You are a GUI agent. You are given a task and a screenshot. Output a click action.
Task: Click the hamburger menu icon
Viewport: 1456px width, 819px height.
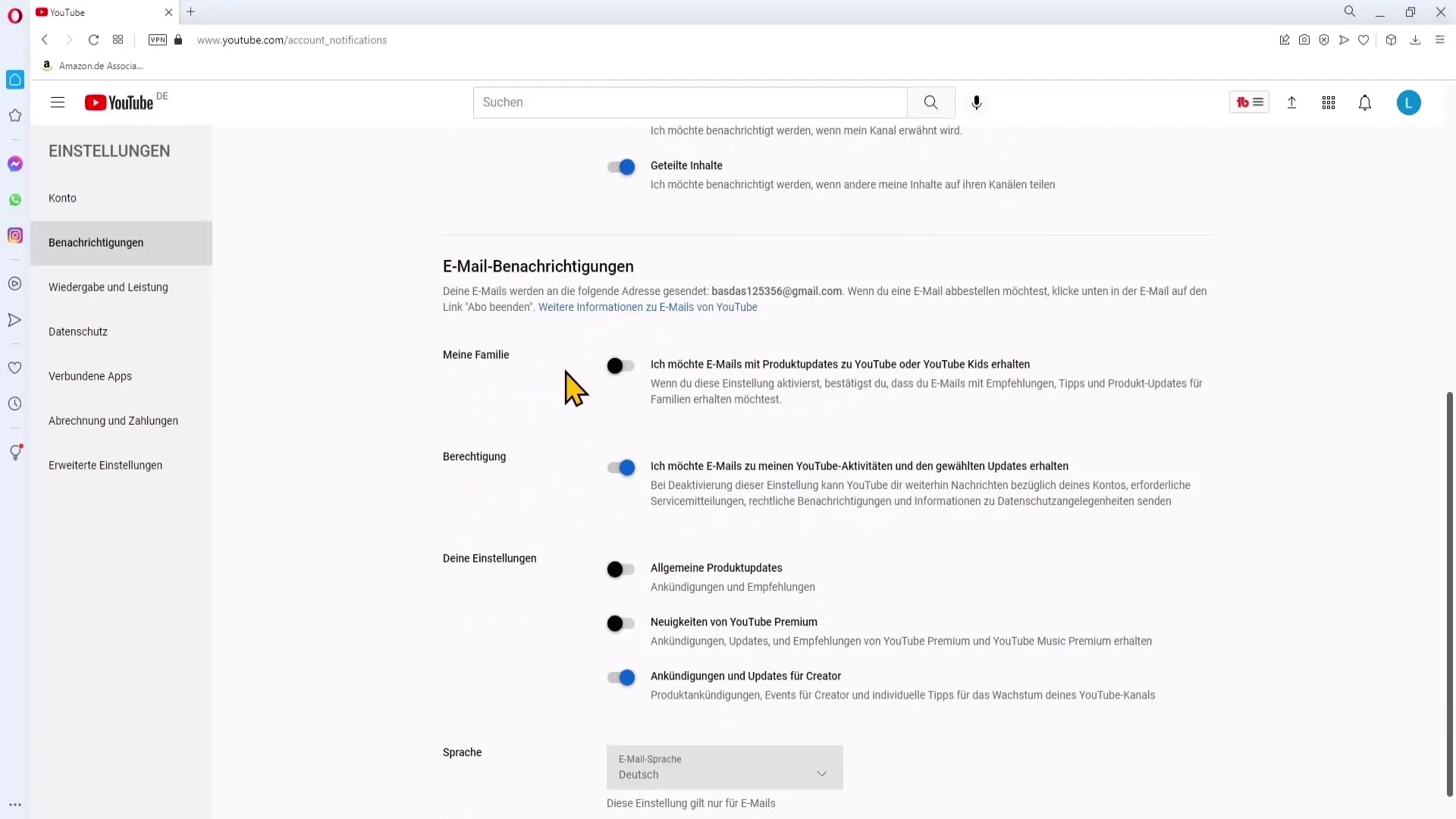(57, 102)
